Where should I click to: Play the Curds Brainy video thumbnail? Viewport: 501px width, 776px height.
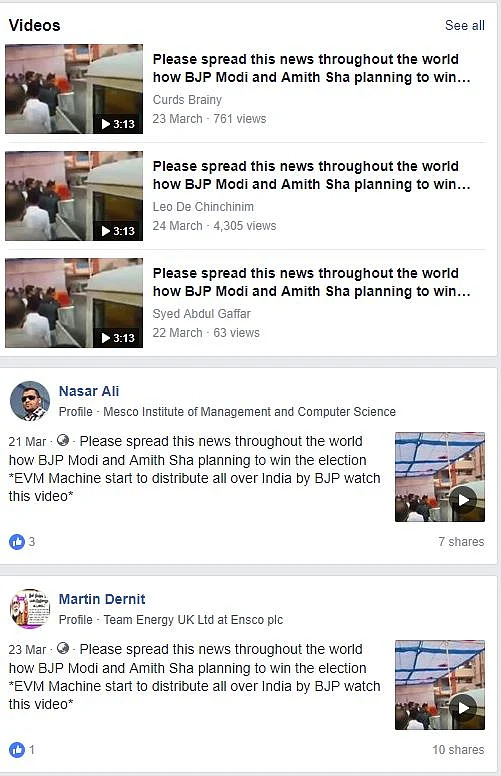pos(74,89)
